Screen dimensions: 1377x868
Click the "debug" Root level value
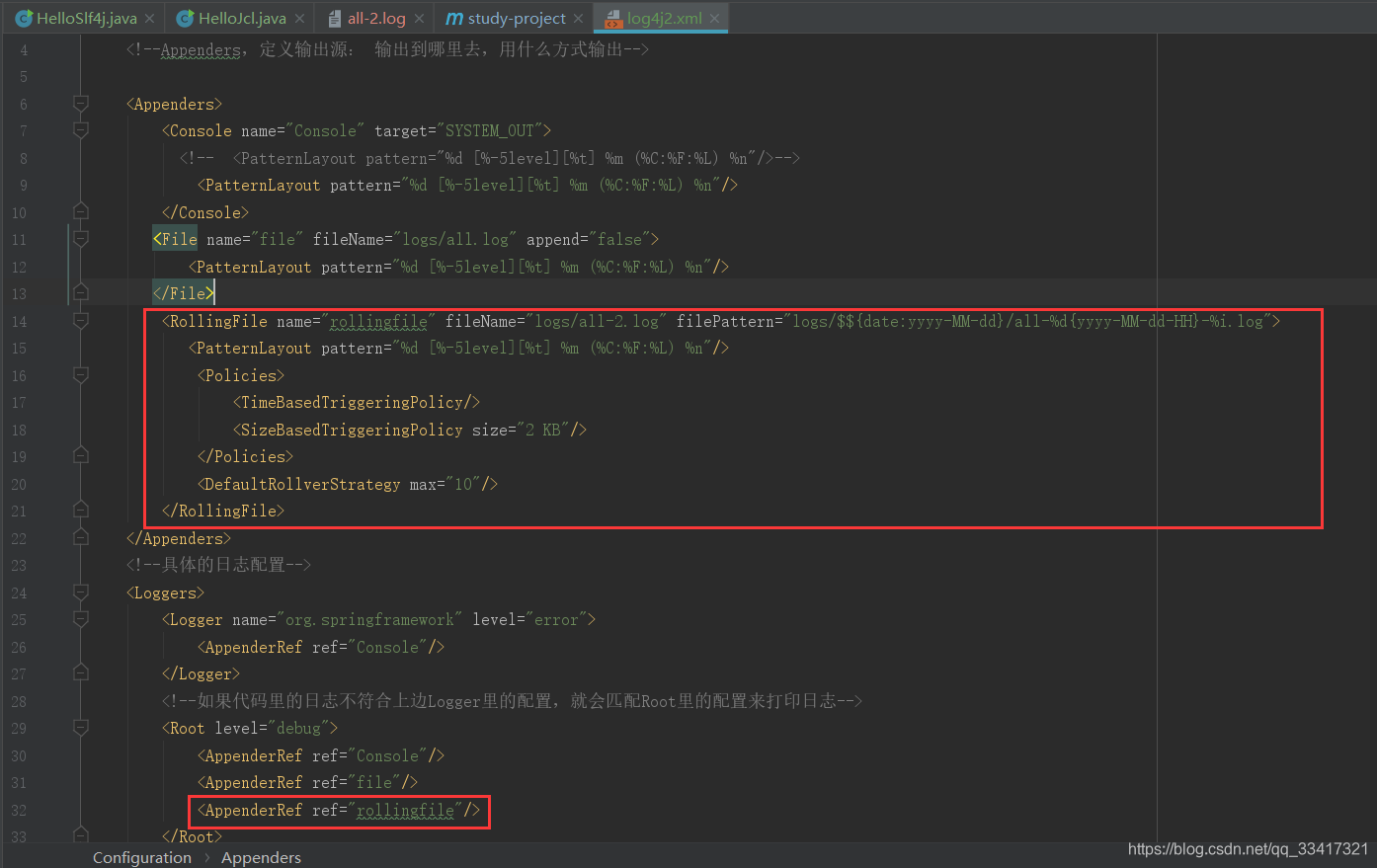pyautogui.click(x=298, y=728)
